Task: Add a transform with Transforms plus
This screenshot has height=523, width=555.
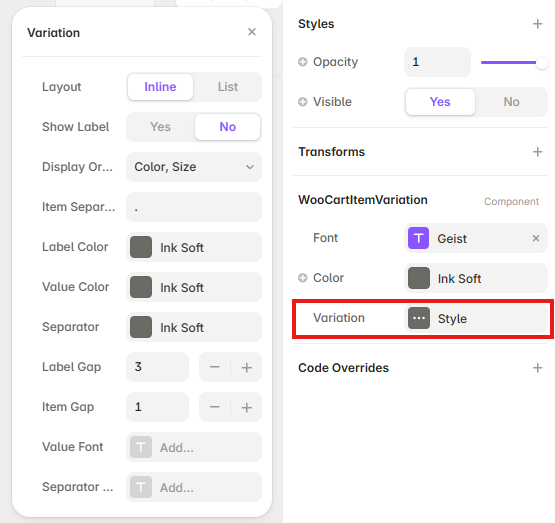Action: click(537, 152)
